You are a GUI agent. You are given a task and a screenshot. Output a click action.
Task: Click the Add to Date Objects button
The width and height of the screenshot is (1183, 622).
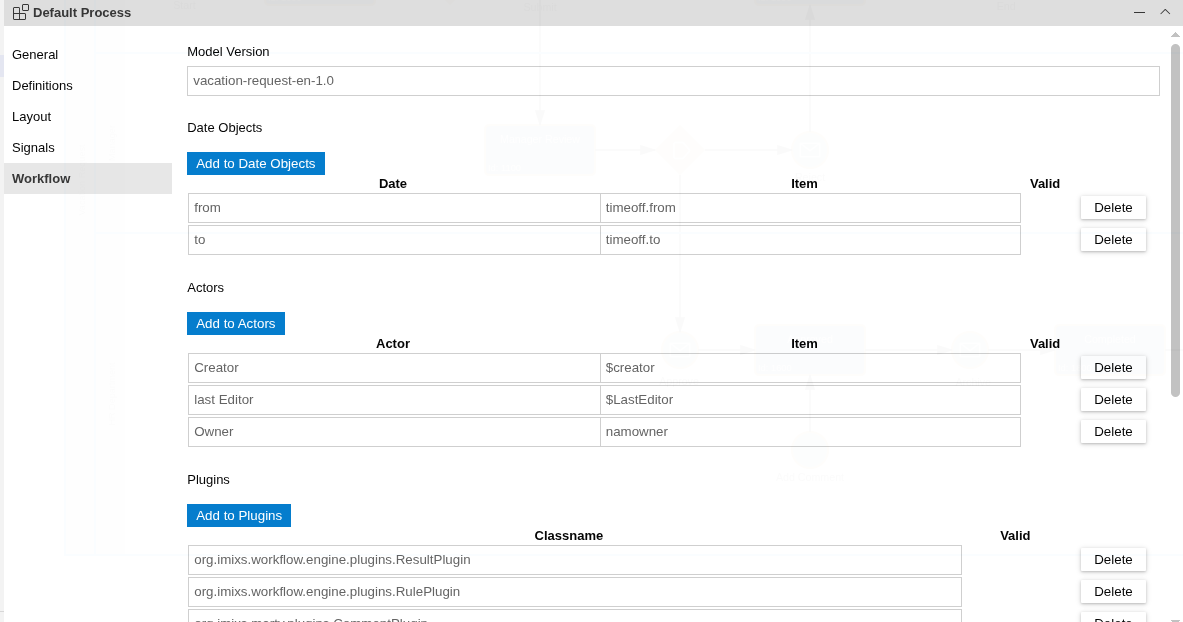[x=255, y=163]
